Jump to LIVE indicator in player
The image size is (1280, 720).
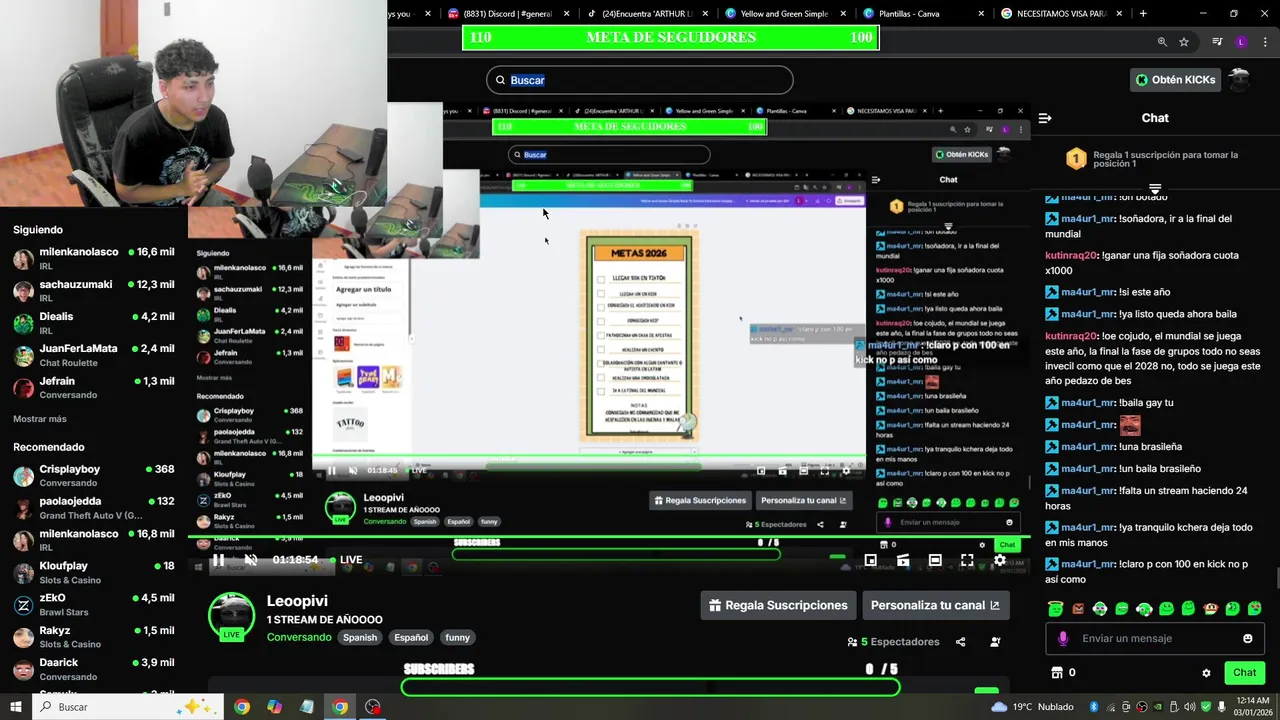coord(347,560)
